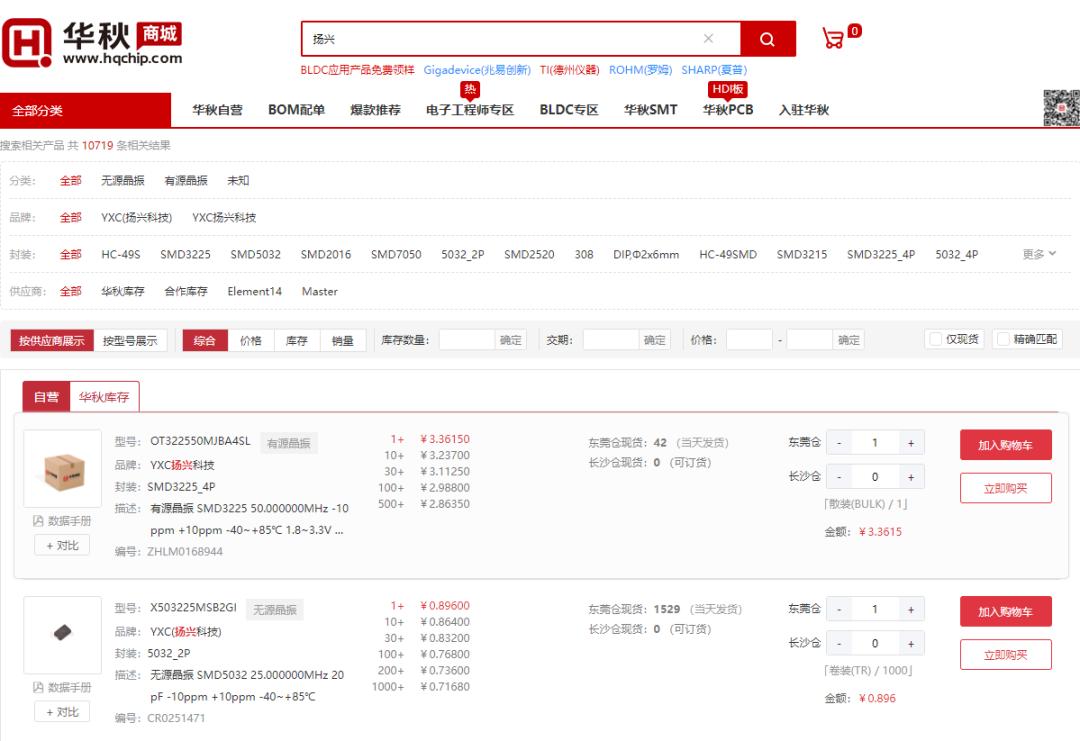Screen dimensions: 1080x741
Task: Confirm the 库存数量 filter
Action: 510,340
